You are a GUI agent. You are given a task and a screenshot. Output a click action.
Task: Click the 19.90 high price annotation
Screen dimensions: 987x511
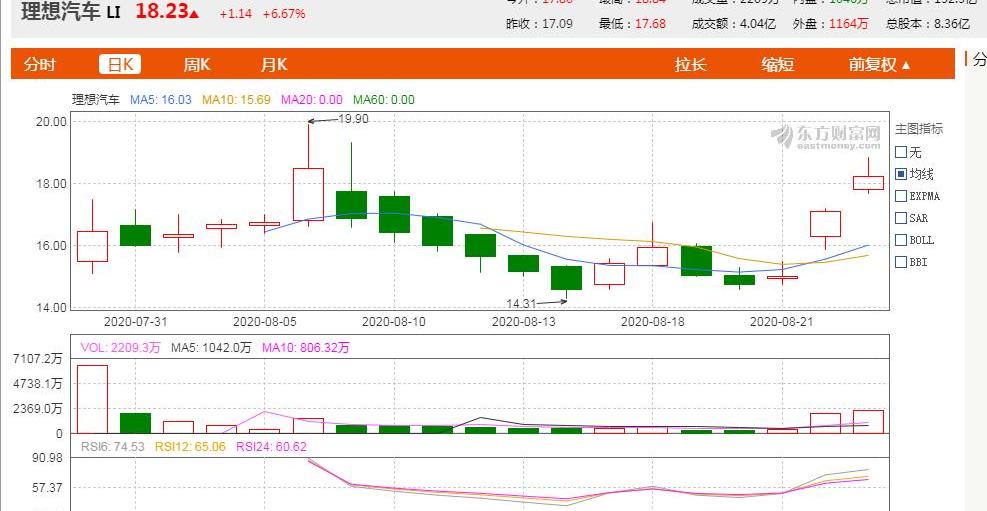(x=353, y=119)
